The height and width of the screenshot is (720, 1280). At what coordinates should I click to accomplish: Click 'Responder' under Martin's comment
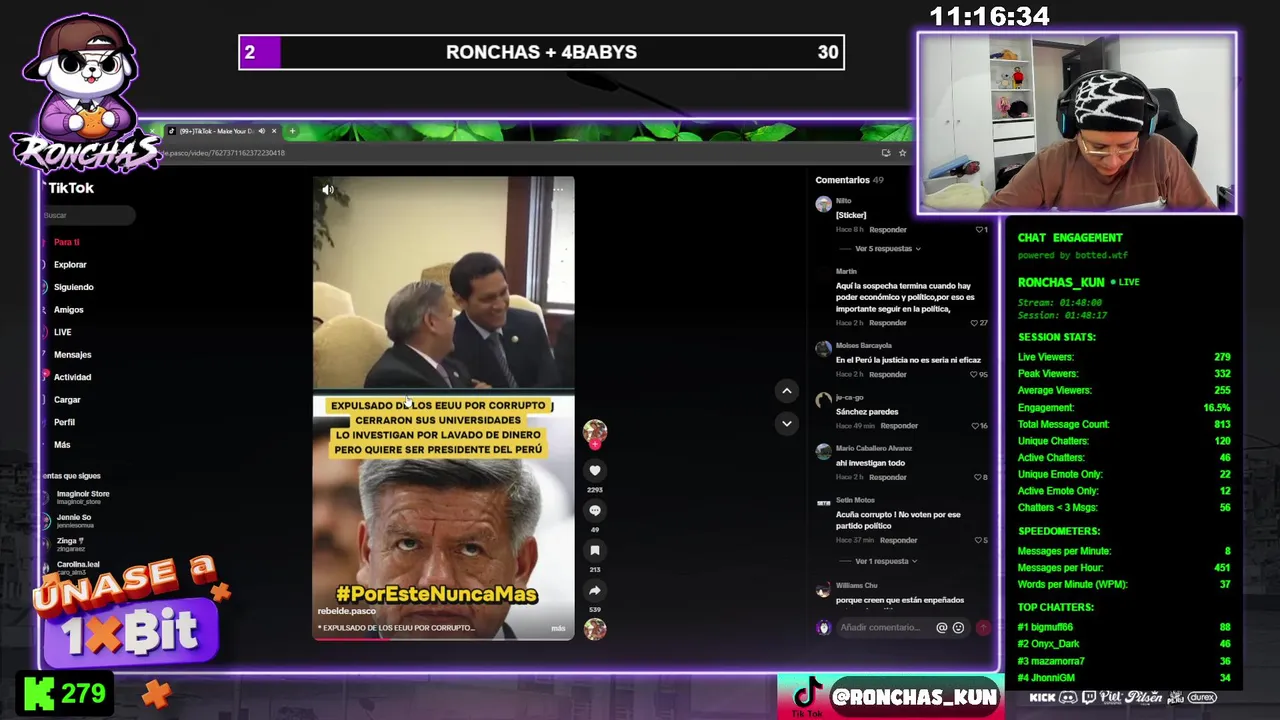888,323
